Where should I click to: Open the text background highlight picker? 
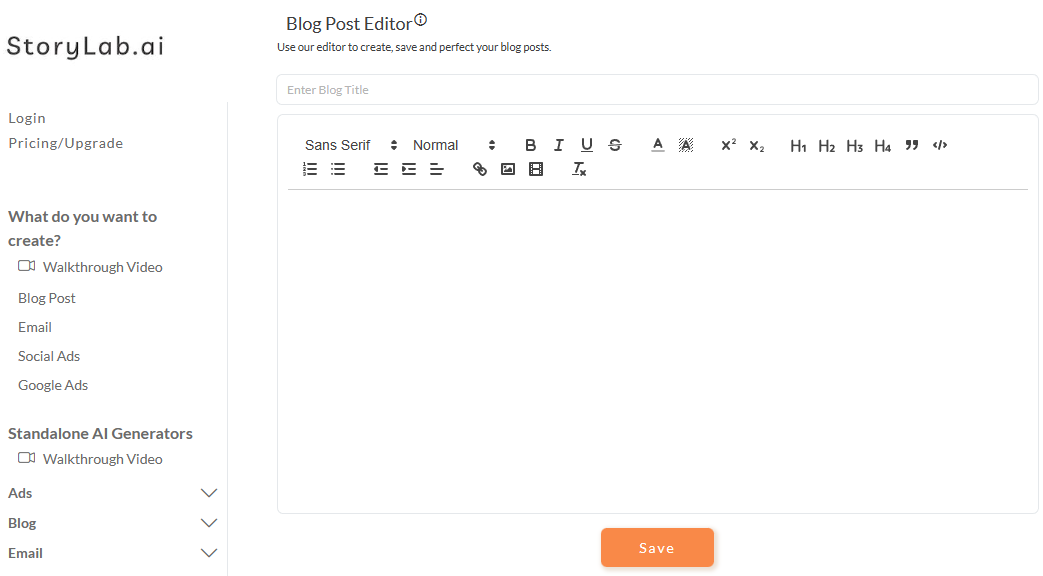[686, 145]
